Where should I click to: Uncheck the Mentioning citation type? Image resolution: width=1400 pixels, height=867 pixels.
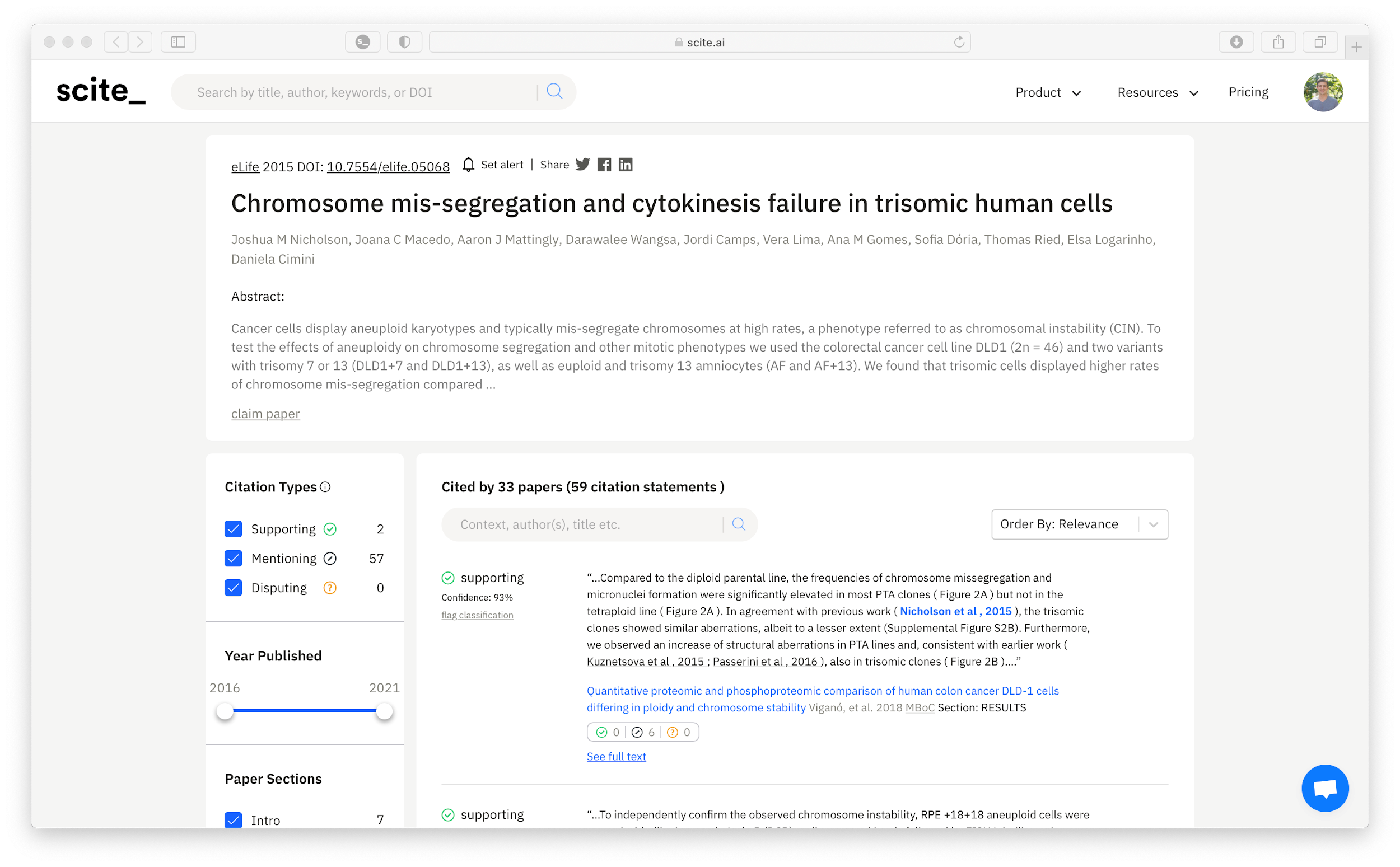click(x=234, y=559)
